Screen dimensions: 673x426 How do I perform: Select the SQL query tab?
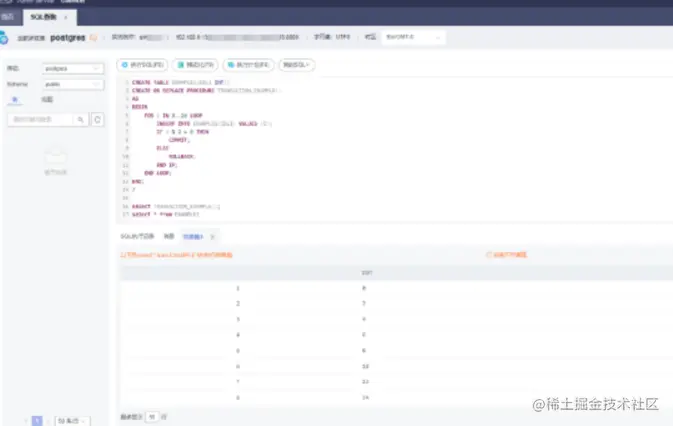coord(44,17)
